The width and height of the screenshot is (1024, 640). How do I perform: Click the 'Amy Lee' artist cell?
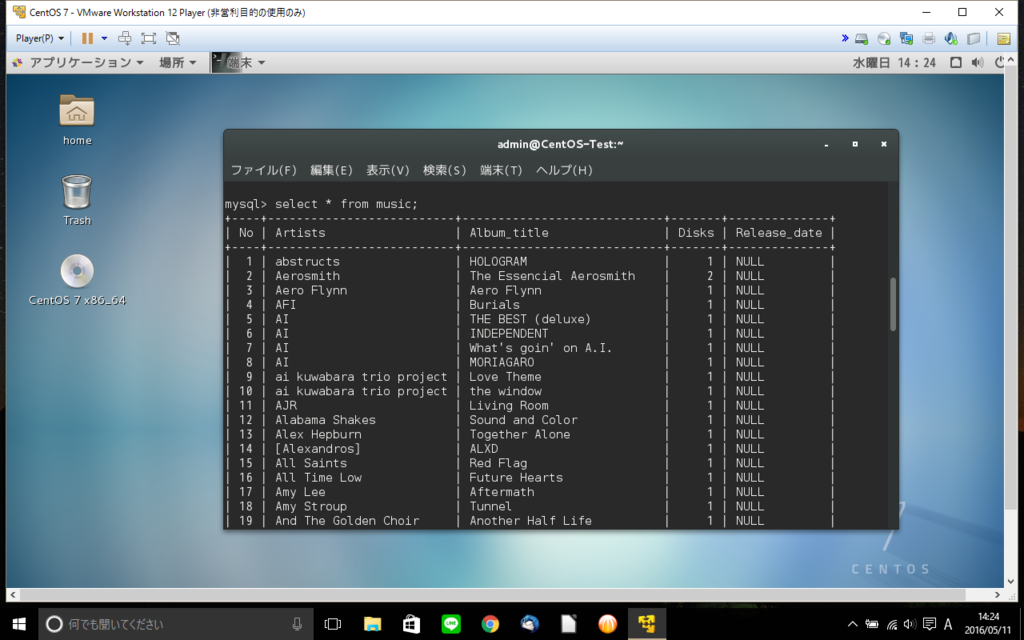(x=300, y=492)
